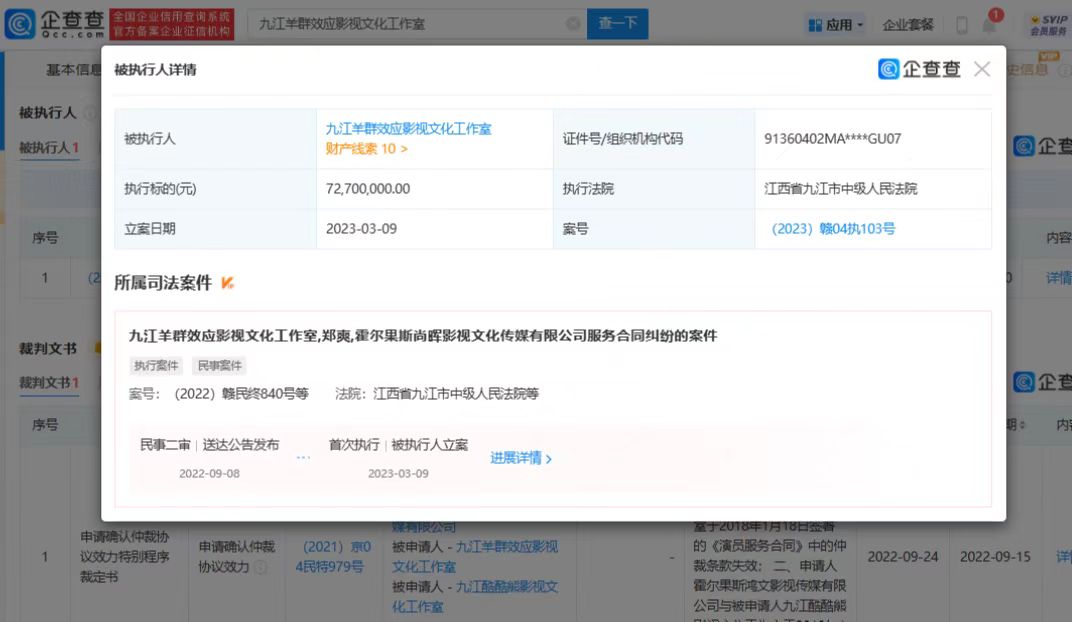Viewport: 1072px width, 622px height.
Task: Click the SVIP 会员服务 icon
Action: point(1049,25)
